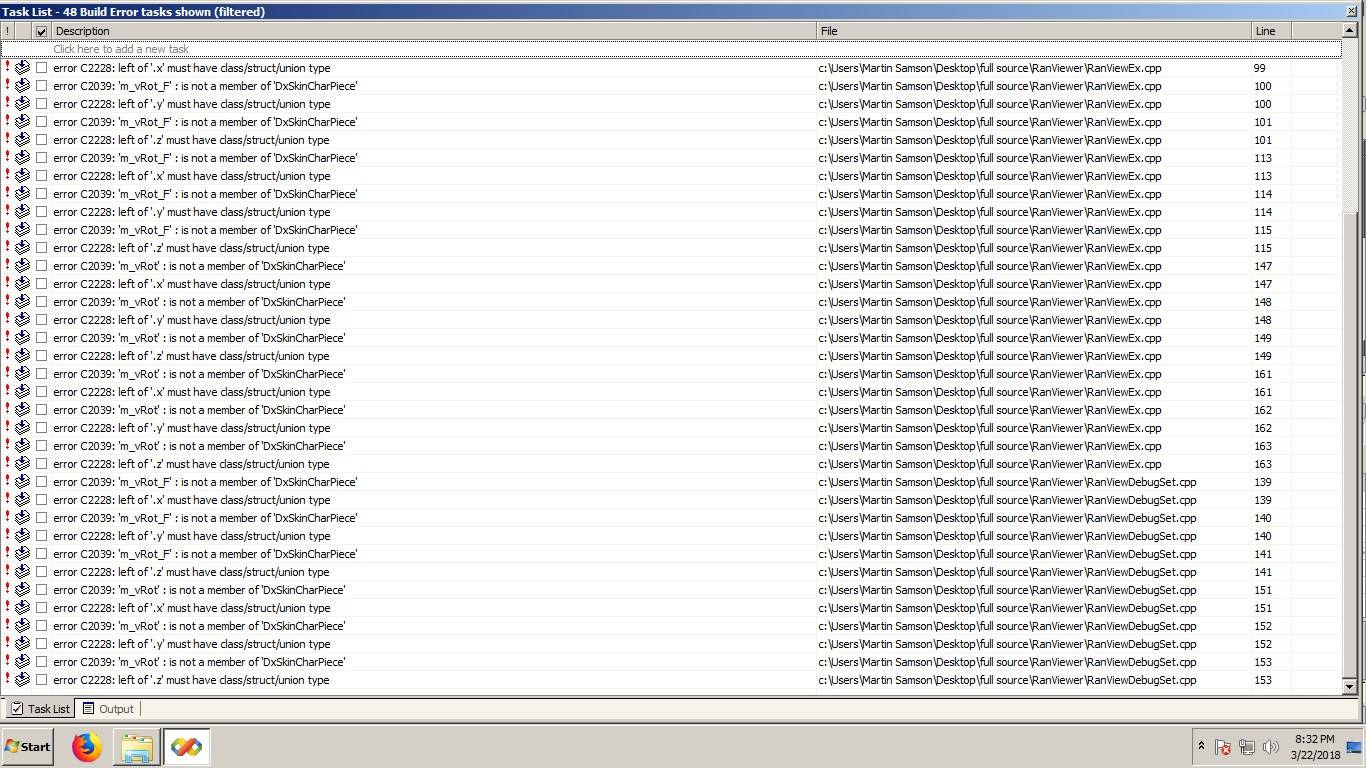1366x768 pixels.
Task: Click build icon of C2228 '.y' error at line 140
Action: pos(22,536)
